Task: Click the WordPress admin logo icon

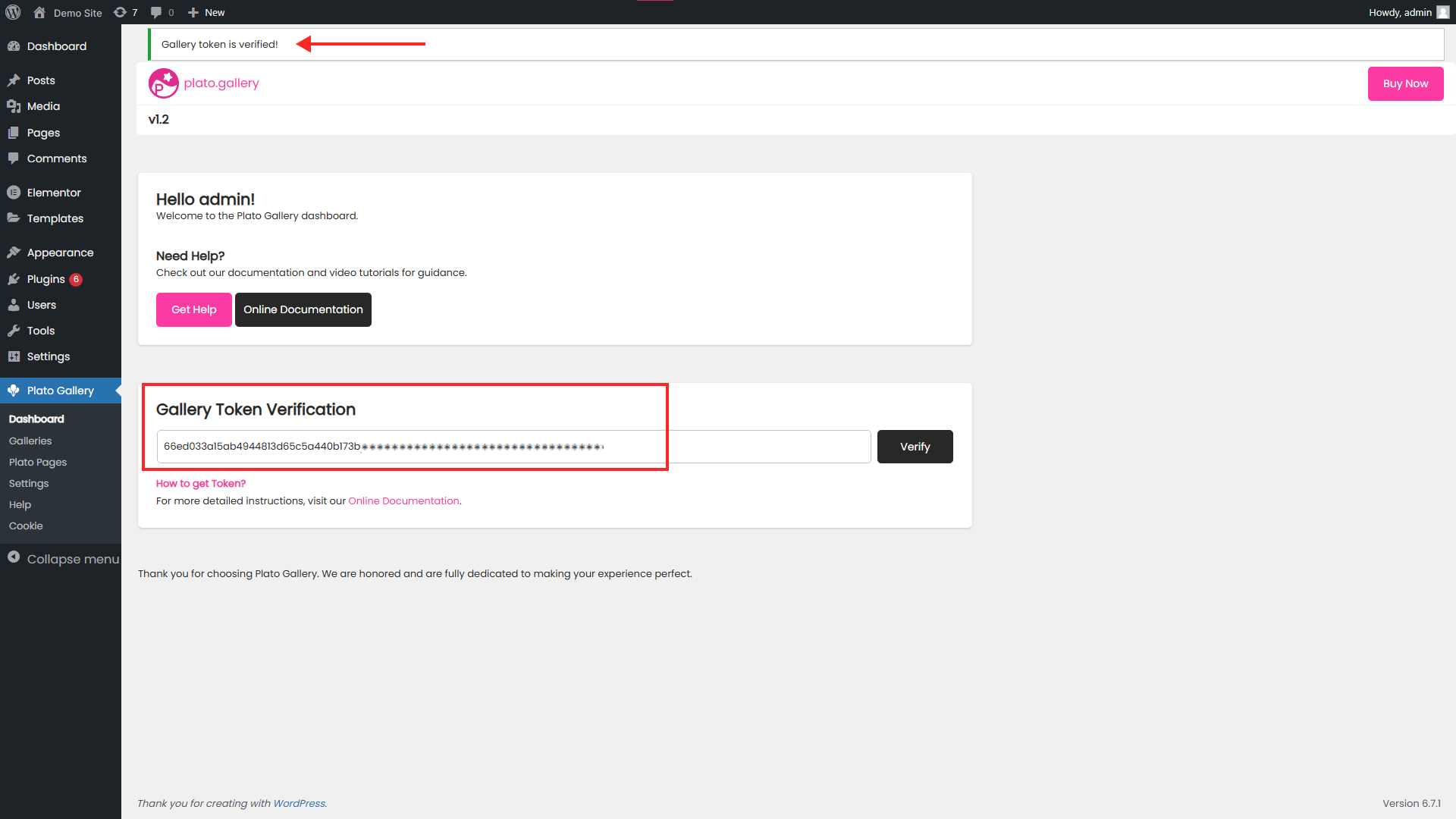Action: (x=14, y=11)
